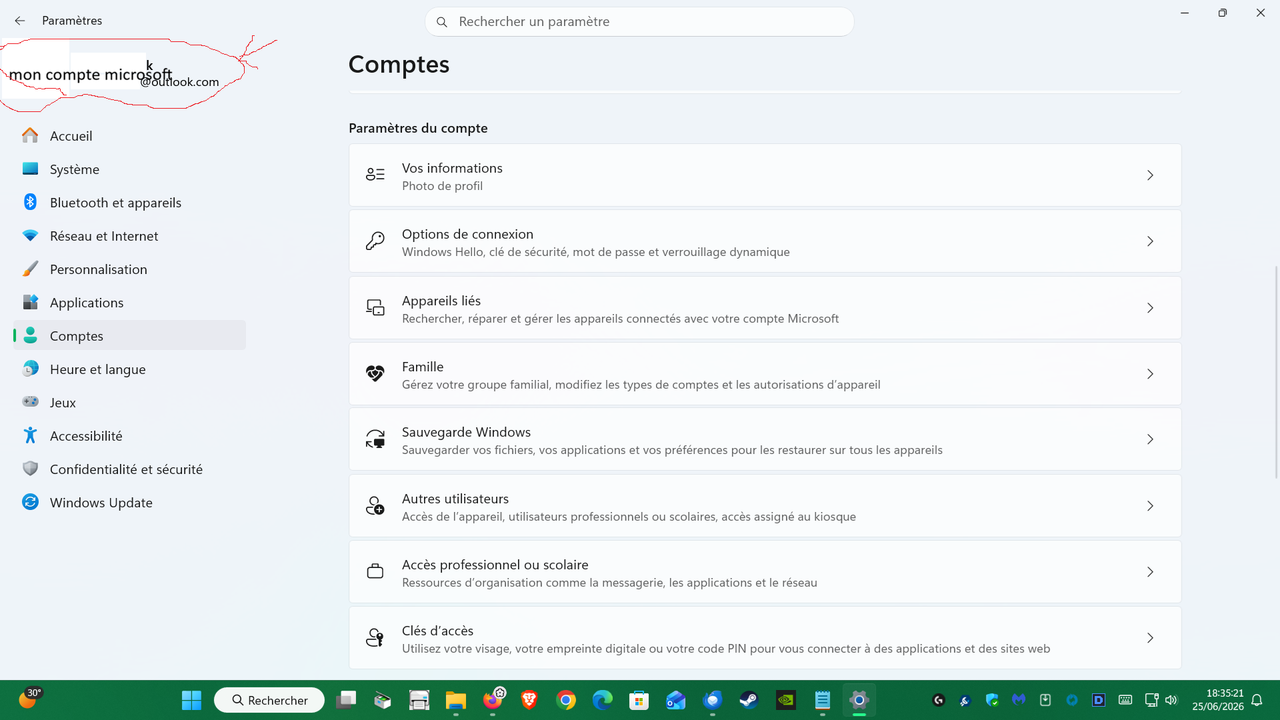Open the Malwarebytes tray icon
The width and height of the screenshot is (1280, 720).
pos(1018,700)
